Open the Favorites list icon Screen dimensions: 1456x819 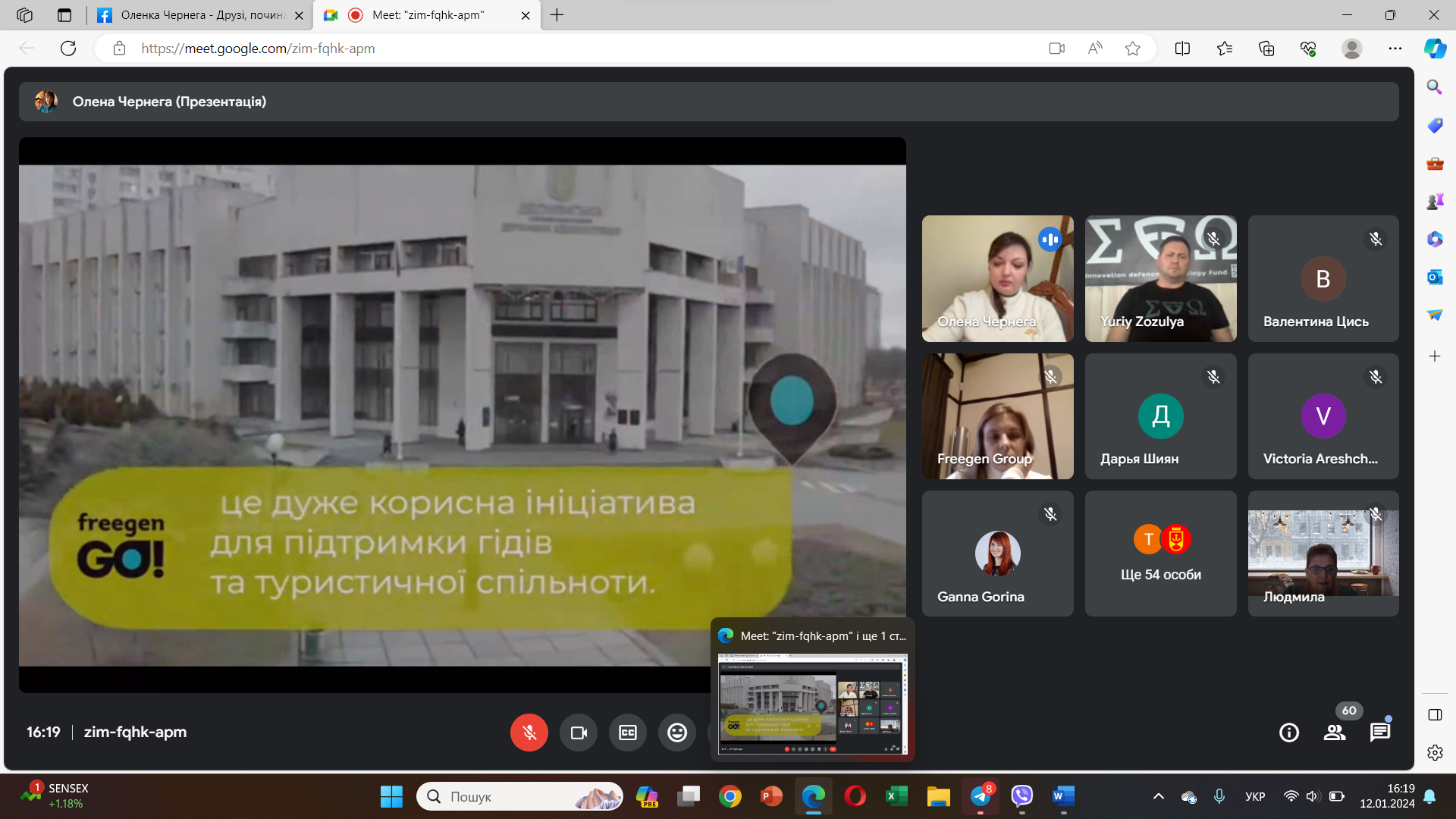tap(1225, 49)
